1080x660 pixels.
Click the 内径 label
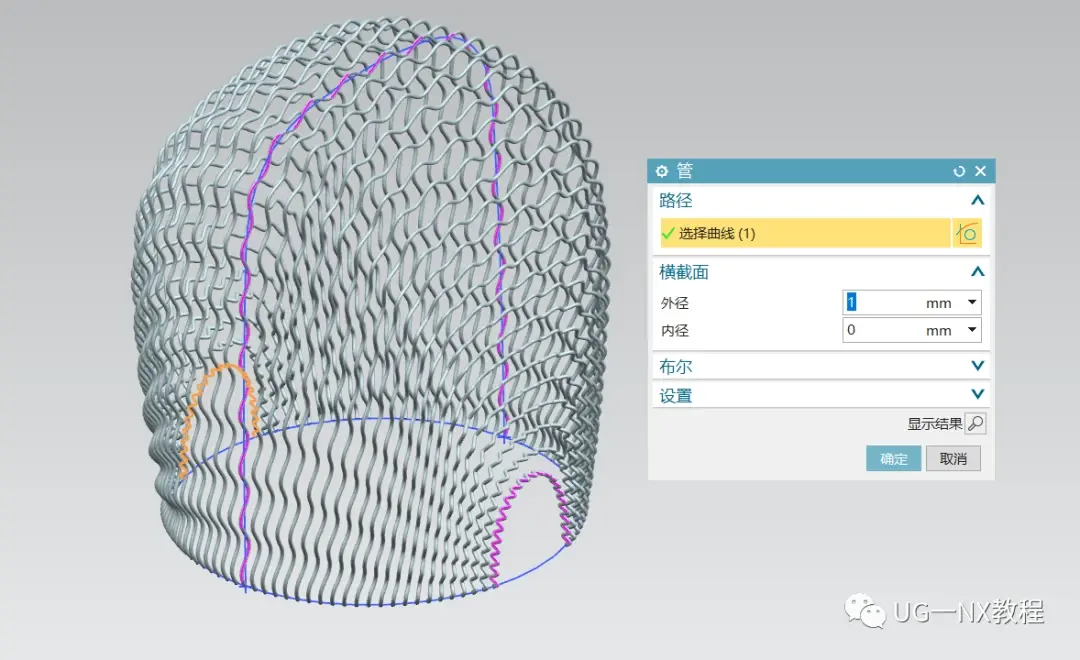(x=674, y=331)
